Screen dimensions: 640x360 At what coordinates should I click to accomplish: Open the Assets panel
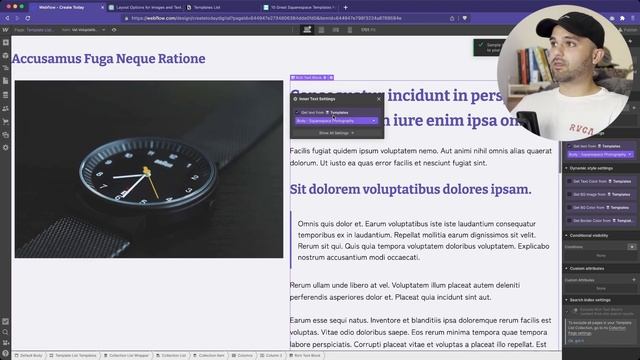[5, 134]
